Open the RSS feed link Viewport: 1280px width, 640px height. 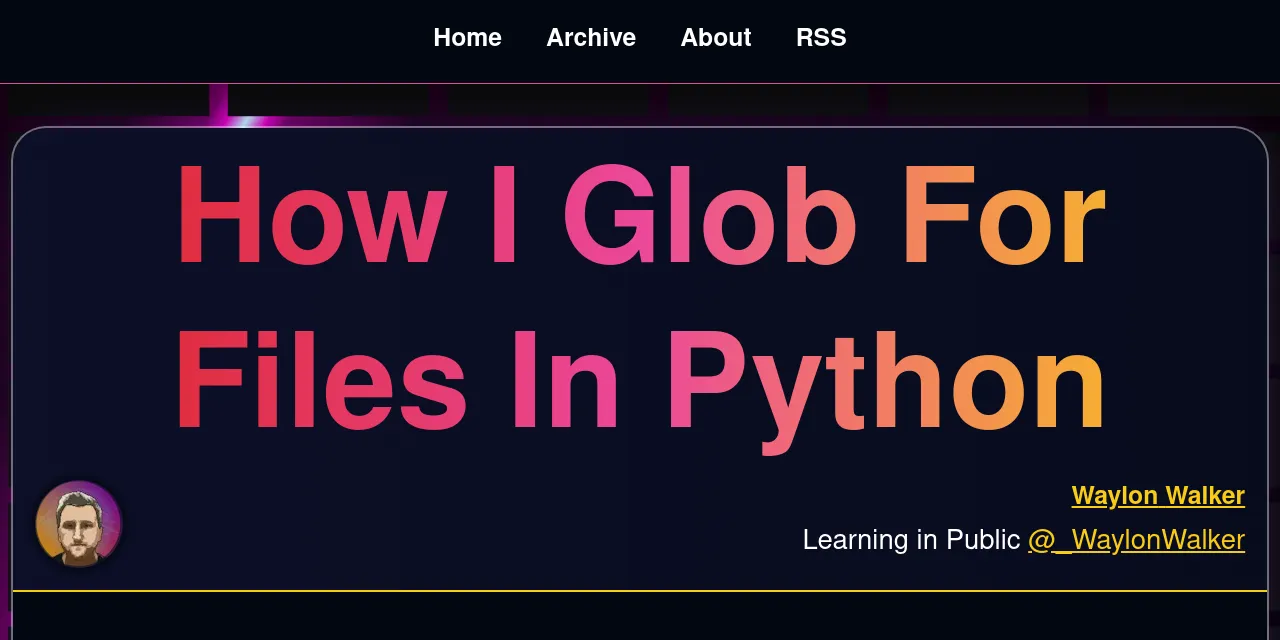[821, 38]
